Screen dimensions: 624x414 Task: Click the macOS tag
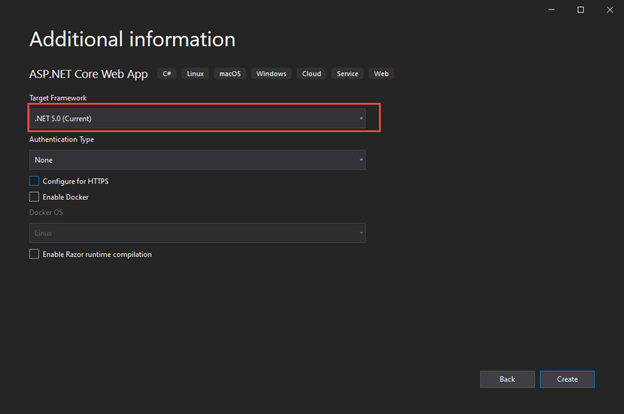coord(230,74)
